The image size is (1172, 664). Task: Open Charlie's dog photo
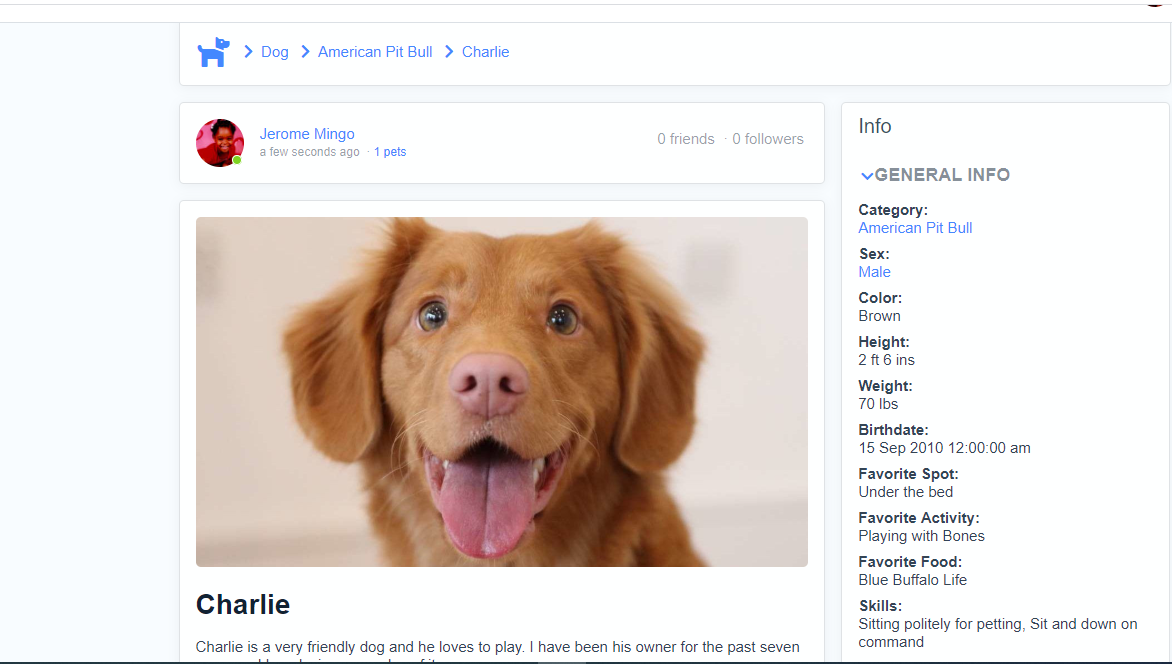tap(502, 392)
